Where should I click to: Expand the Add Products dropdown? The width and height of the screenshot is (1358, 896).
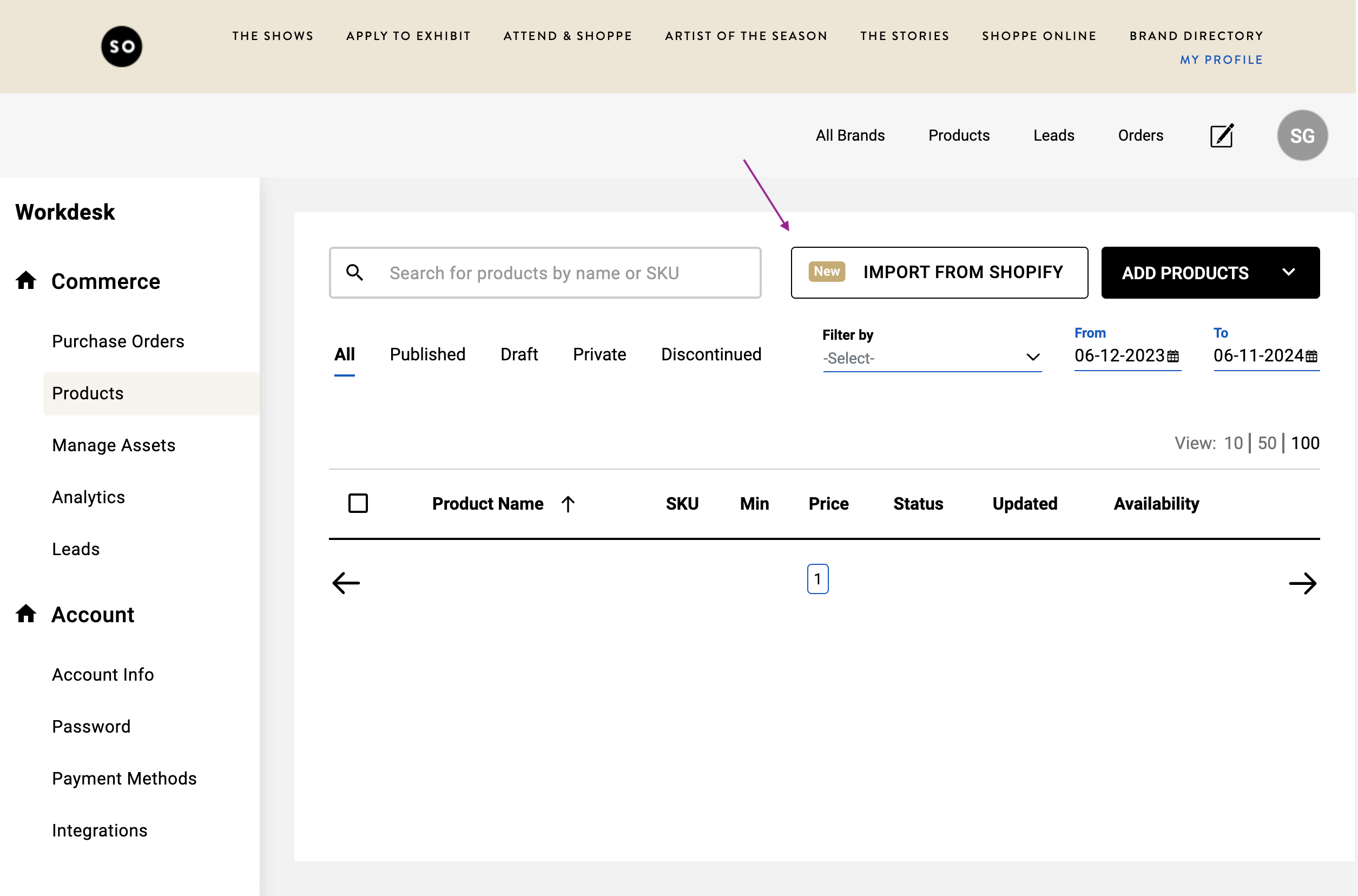pyautogui.click(x=1288, y=273)
